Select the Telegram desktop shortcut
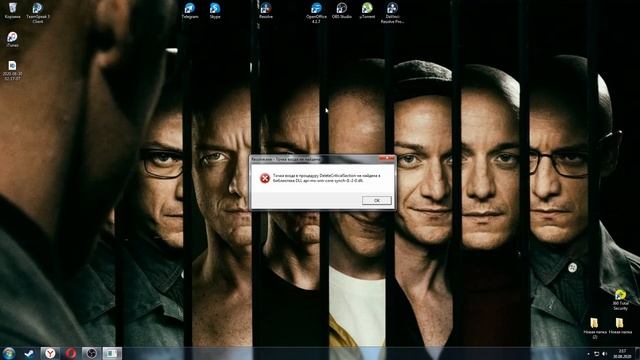This screenshot has width=640, height=360. tap(190, 11)
